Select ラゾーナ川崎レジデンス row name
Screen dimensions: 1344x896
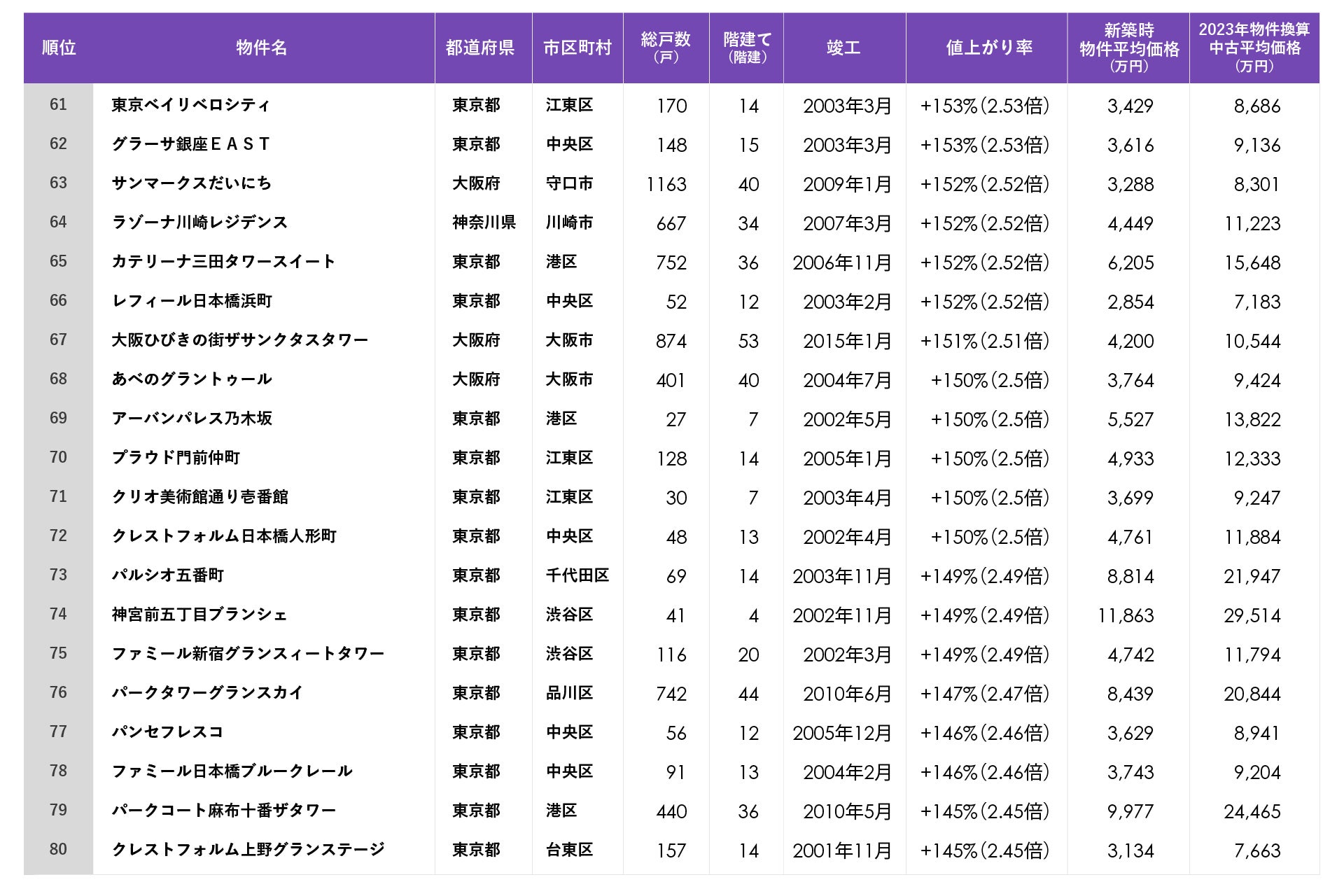tap(199, 223)
